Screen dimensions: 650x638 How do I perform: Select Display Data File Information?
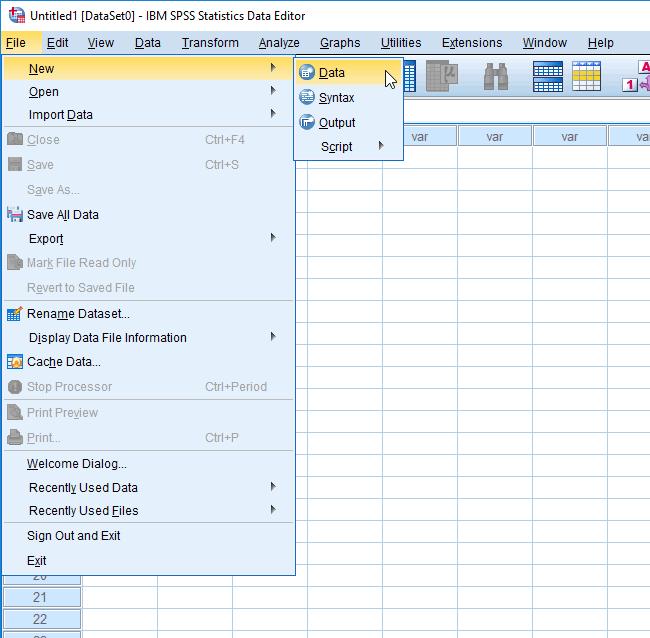click(148, 338)
